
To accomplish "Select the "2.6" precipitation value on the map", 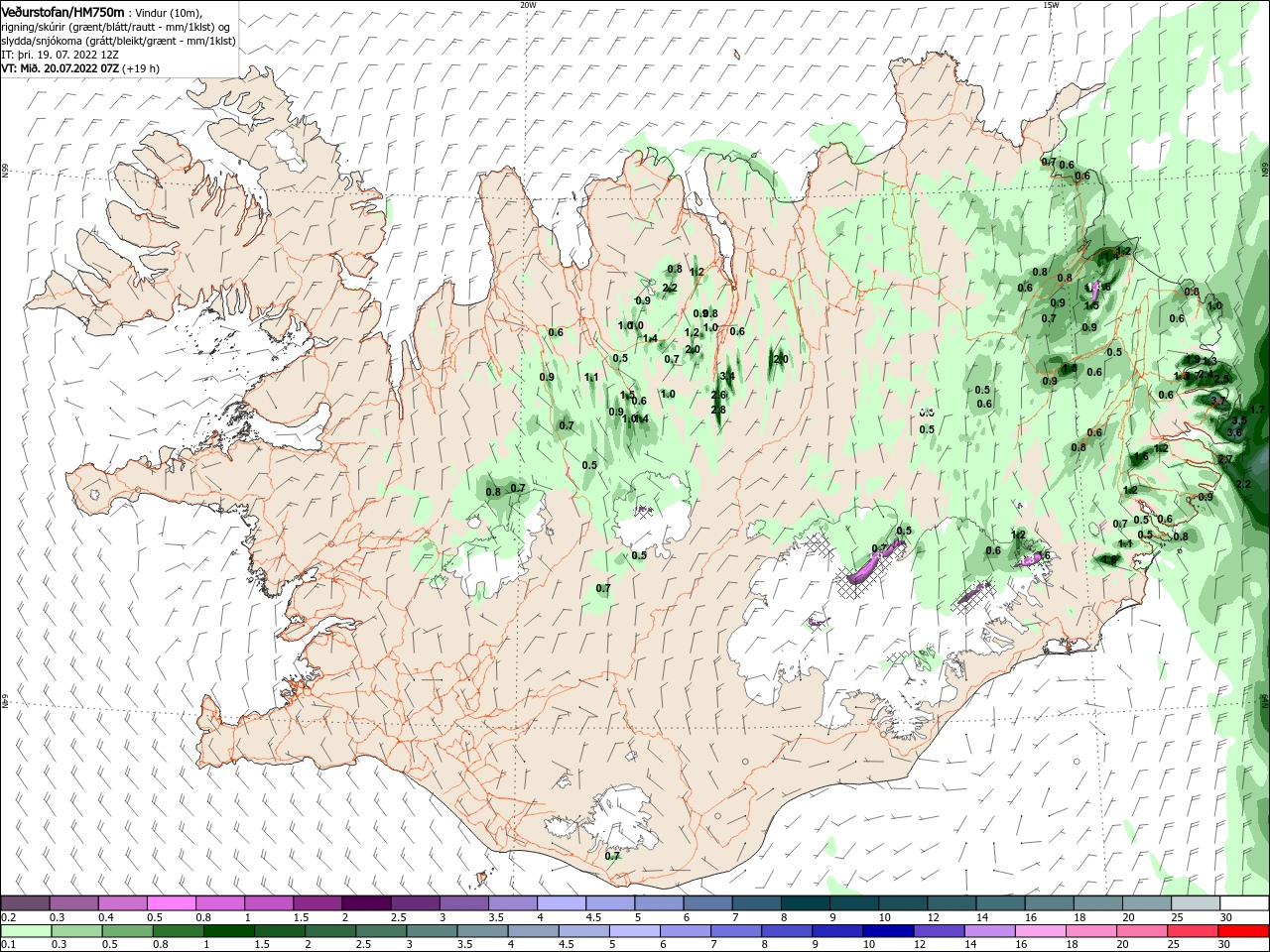I will click(718, 395).
